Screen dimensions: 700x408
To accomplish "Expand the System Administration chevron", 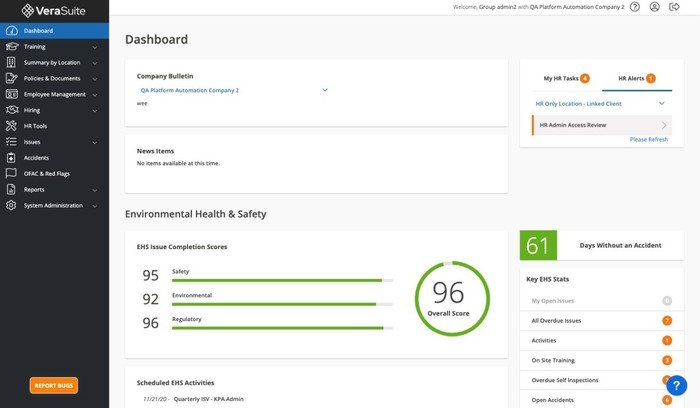I will [x=95, y=206].
